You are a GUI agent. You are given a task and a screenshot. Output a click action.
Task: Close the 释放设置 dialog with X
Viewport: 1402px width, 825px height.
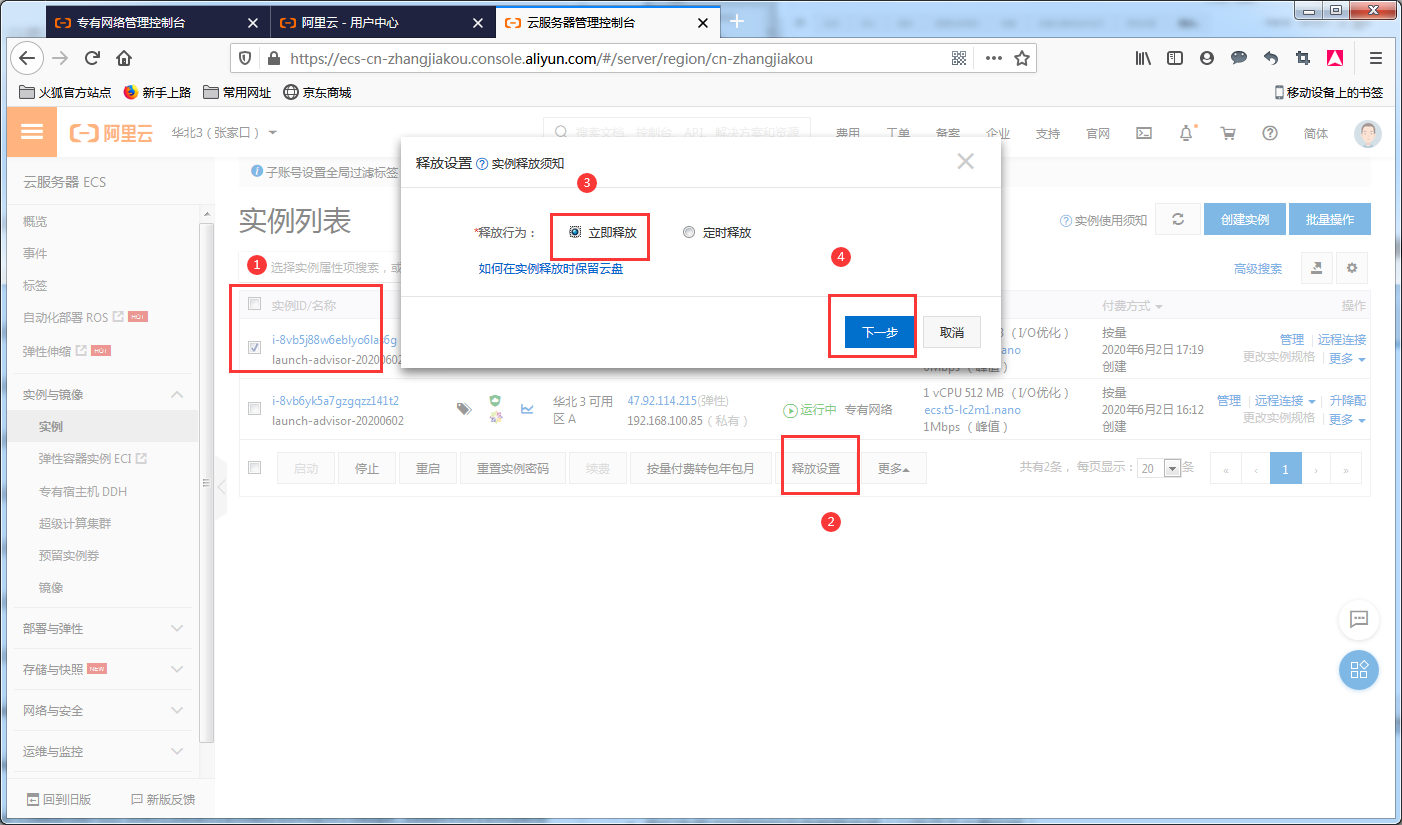[x=965, y=161]
